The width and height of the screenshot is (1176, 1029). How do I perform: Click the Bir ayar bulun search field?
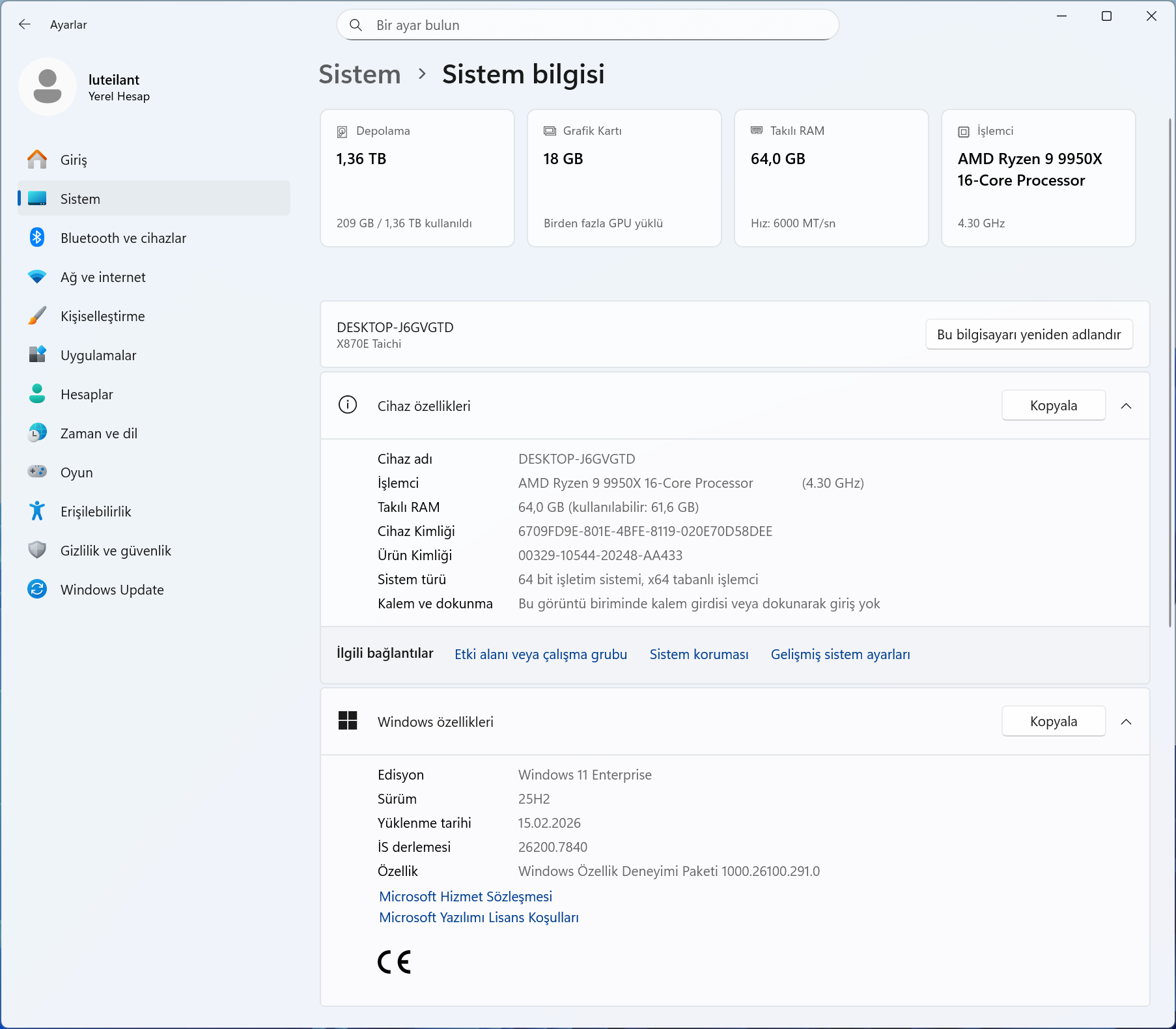[587, 25]
